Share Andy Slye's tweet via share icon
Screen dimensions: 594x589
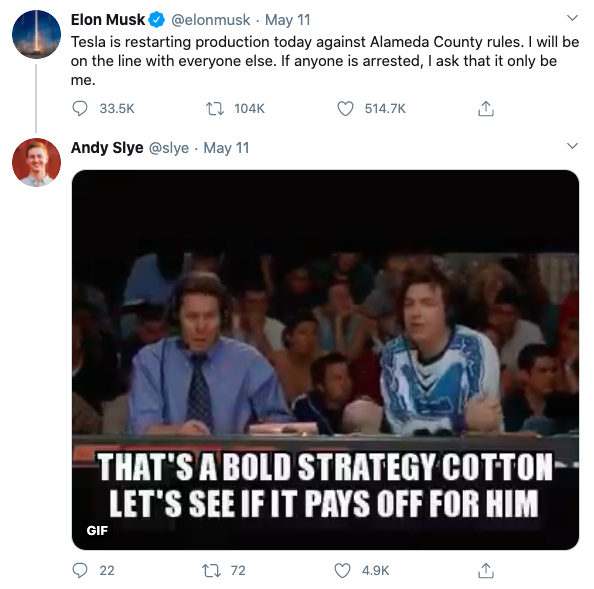point(486,570)
